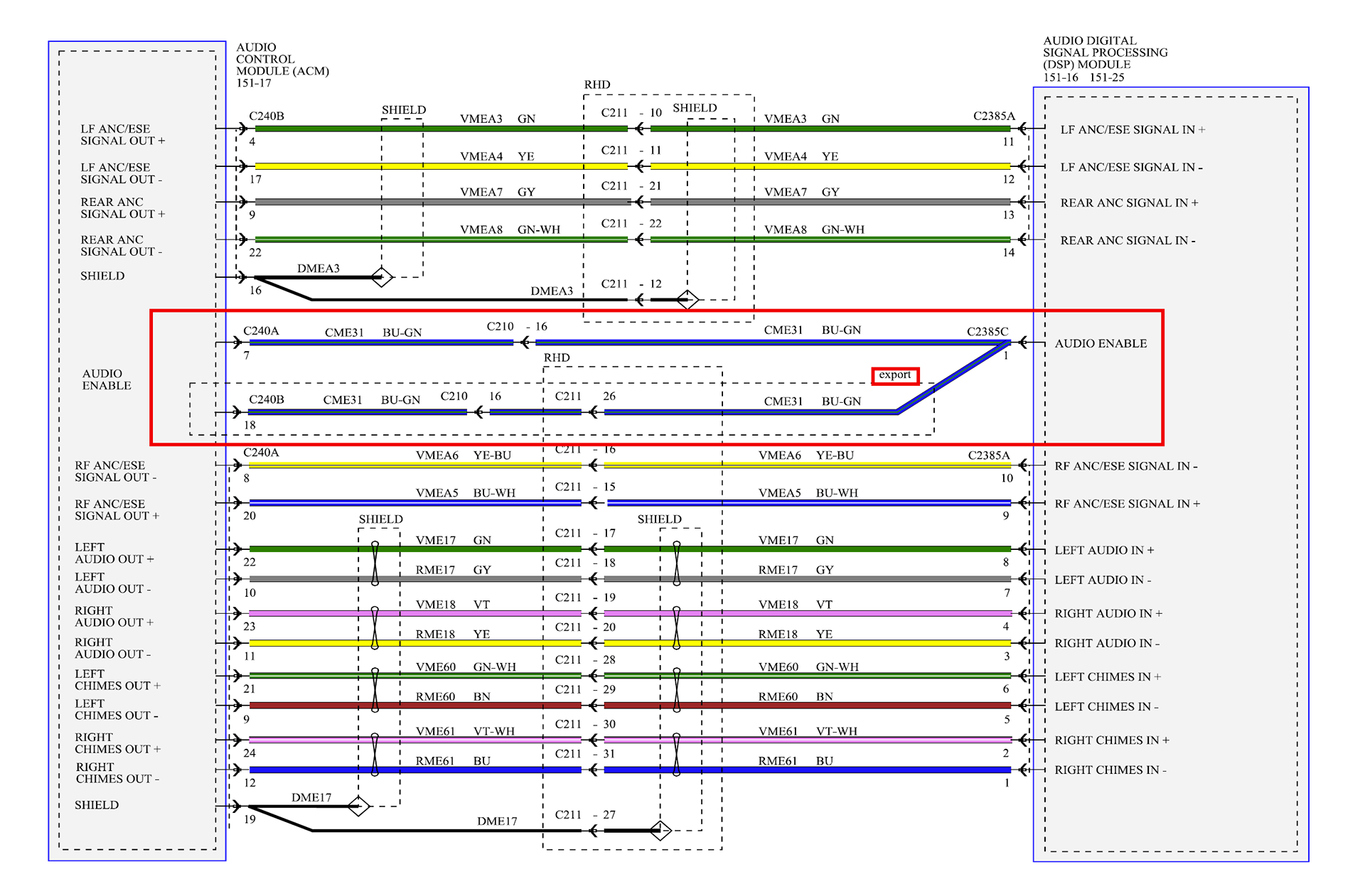Open page reference 151-17 under ACM
Screen dimensions: 1365x896
pyautogui.click(x=254, y=83)
